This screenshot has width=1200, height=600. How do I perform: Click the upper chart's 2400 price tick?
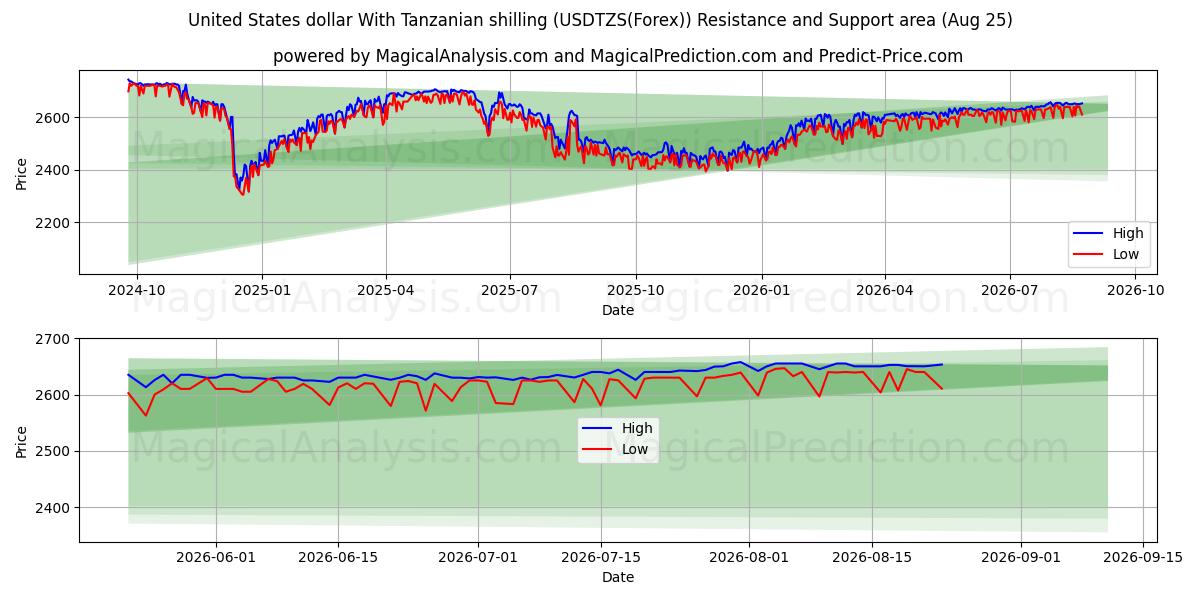point(54,170)
